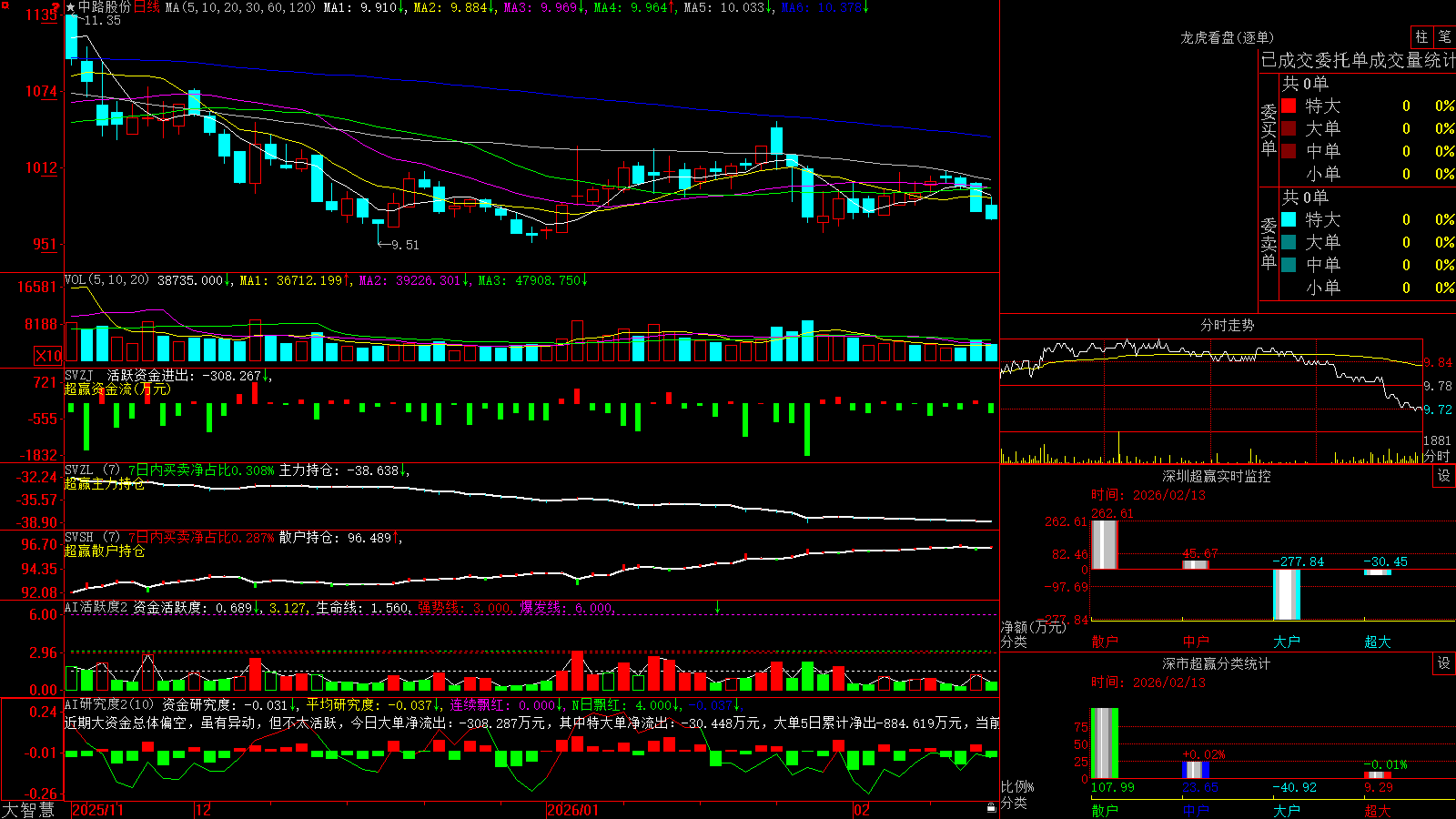Screen dimensions: 1456x819
Task: Click the AI研究度2(10) indicator label
Action: (110, 704)
